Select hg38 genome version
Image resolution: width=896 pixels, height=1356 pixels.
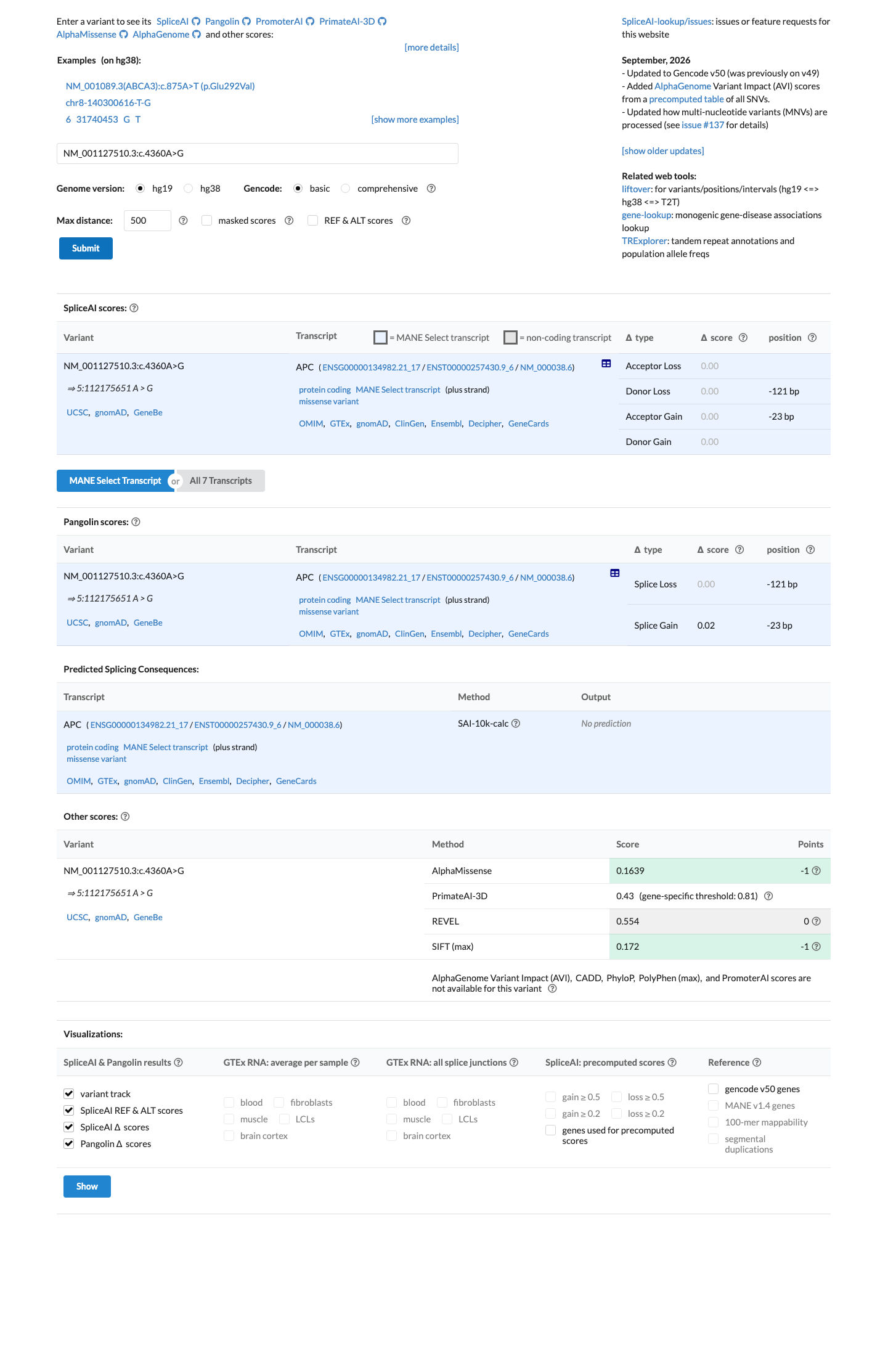click(189, 189)
